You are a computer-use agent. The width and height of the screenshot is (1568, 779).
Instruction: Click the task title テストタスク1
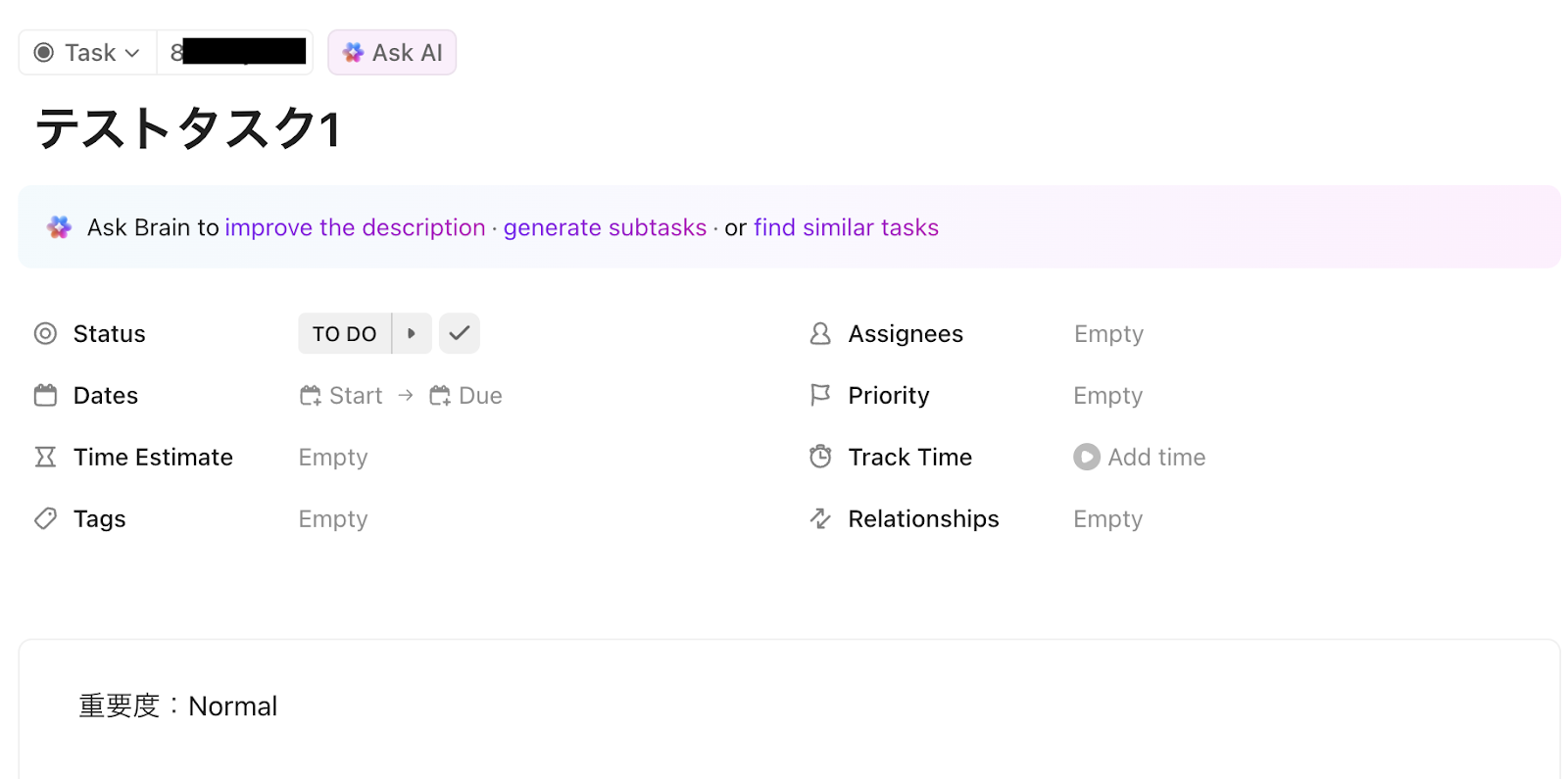188,128
